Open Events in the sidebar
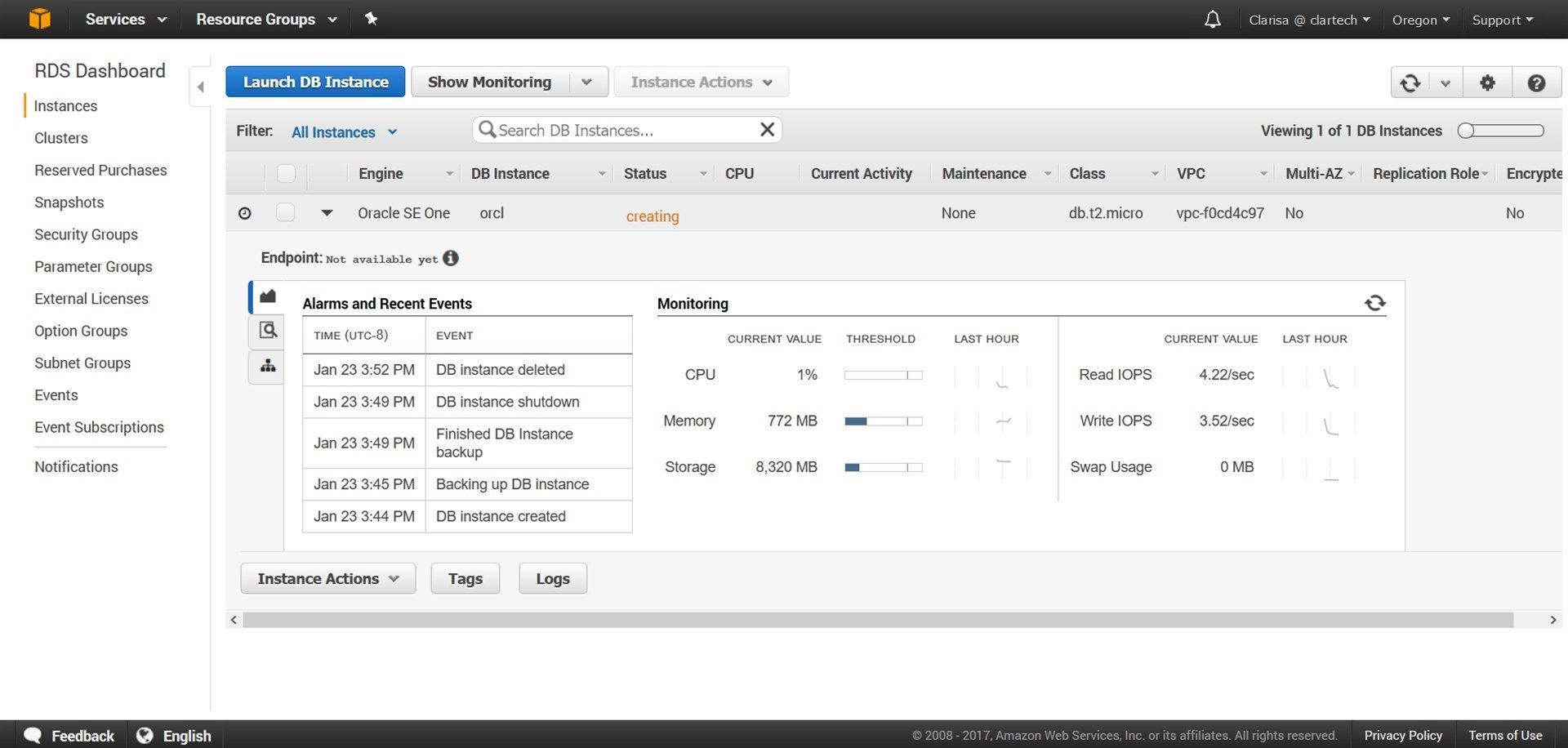The image size is (1568, 748). point(56,395)
